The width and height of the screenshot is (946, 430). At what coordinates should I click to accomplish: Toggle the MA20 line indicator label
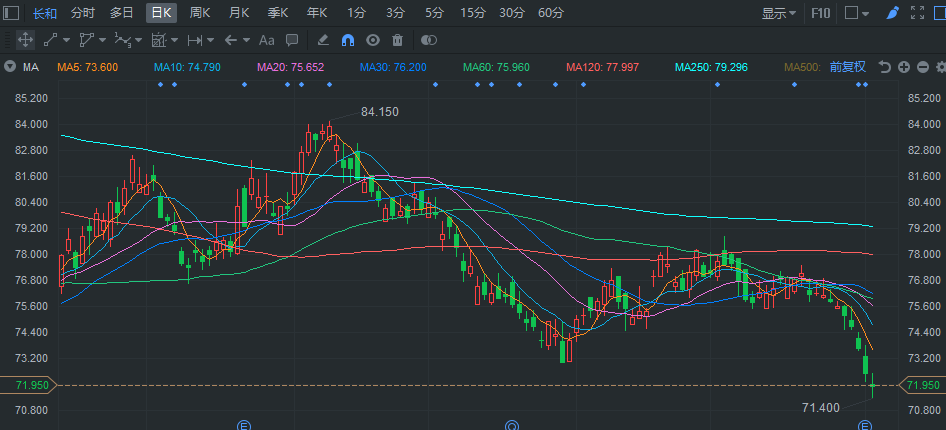point(291,67)
